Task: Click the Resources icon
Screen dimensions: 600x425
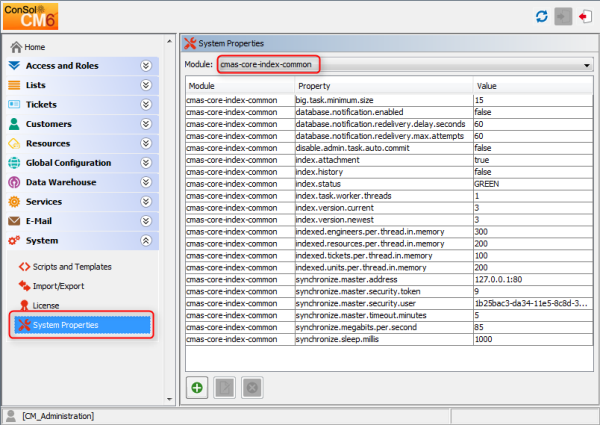Action: [14, 143]
